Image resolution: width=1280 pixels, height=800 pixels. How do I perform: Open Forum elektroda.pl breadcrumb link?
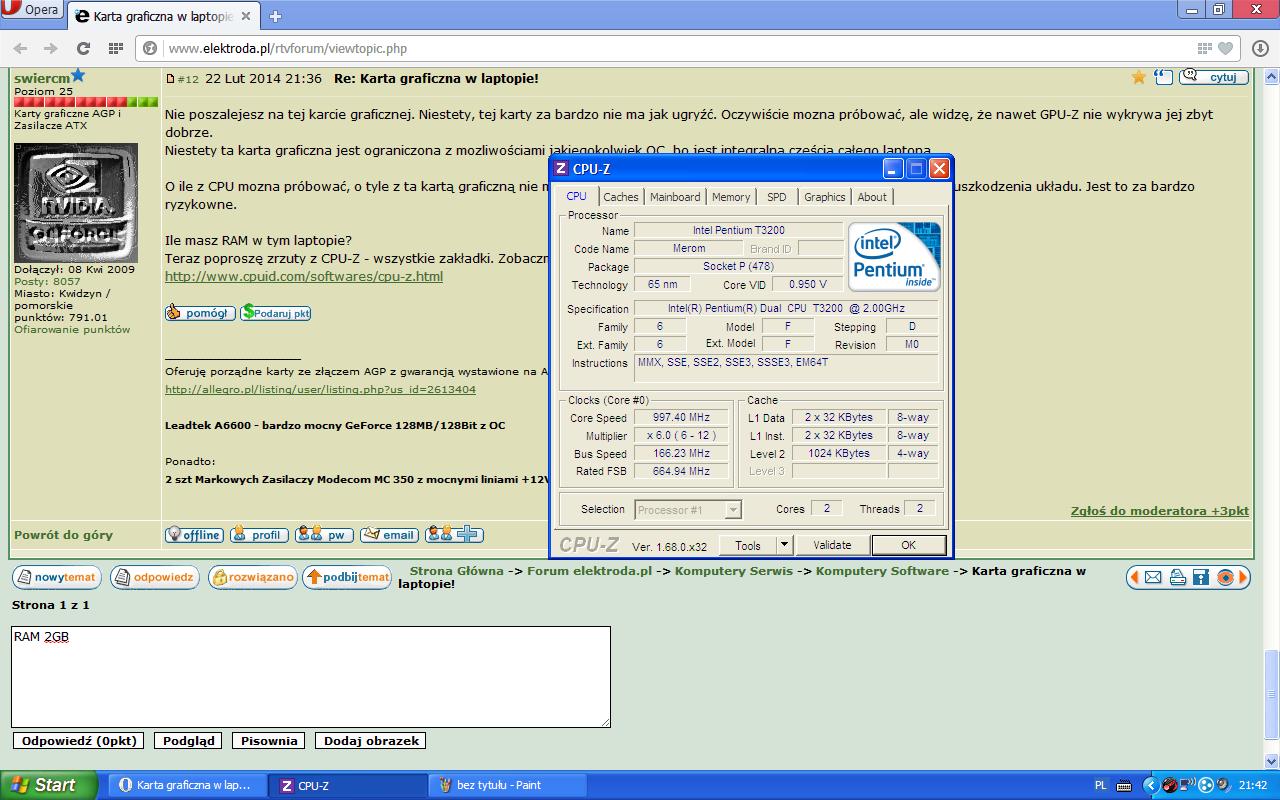(589, 571)
